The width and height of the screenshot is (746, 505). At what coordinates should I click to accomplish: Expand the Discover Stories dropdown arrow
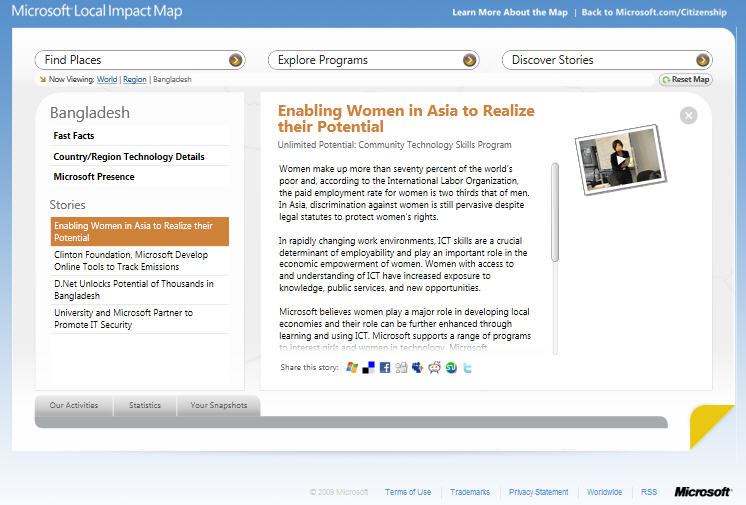tap(702, 60)
